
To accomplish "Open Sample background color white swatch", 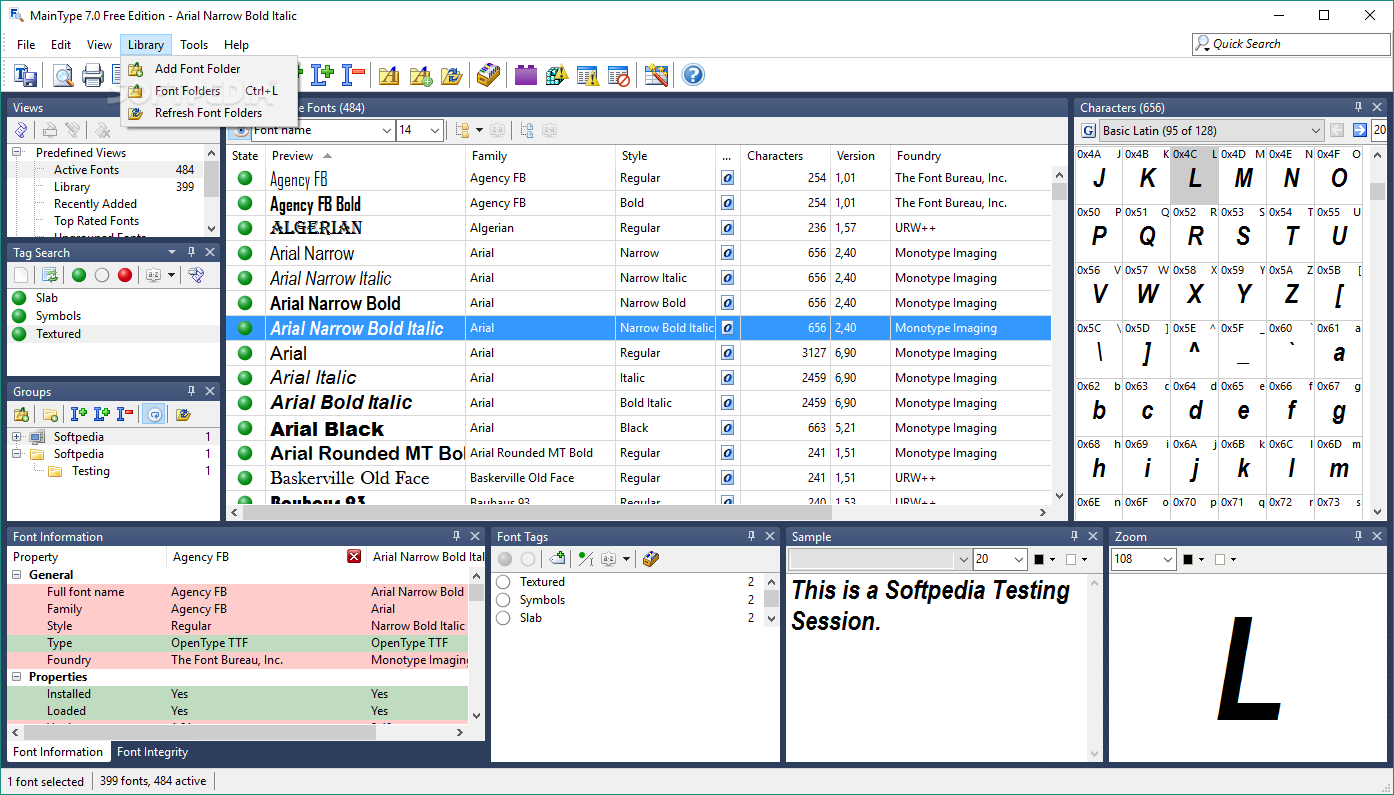I will coord(1071,560).
